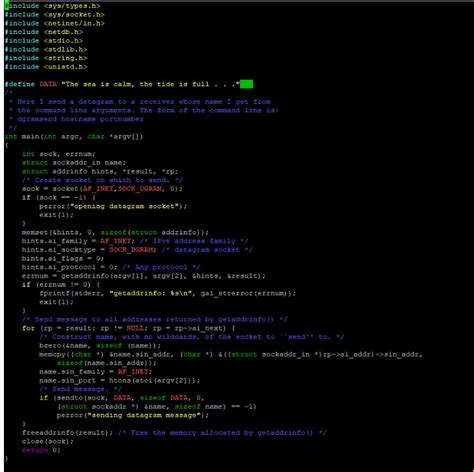
Task: Click the line 'close(sock);'
Action: 48,441
